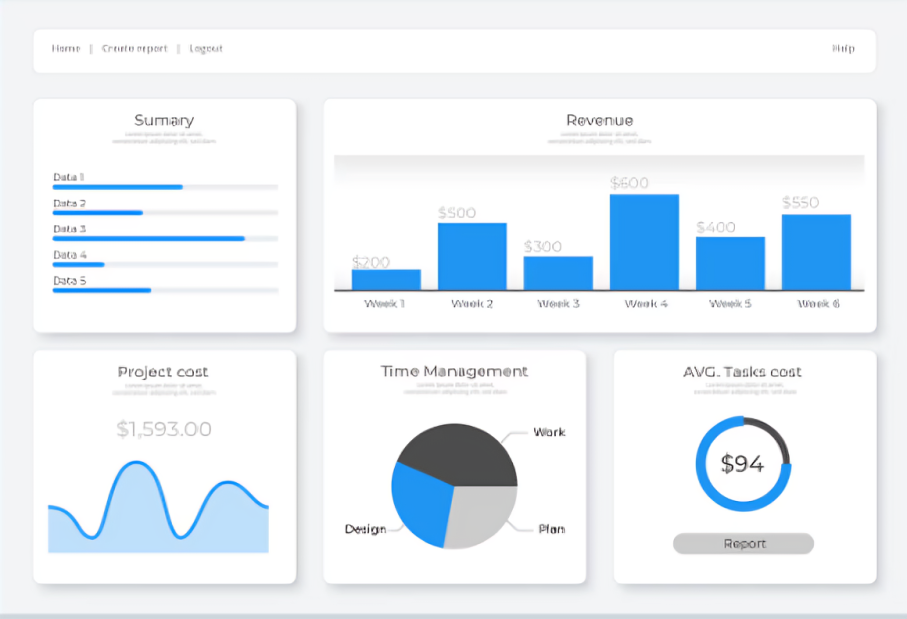907x619 pixels.
Task: Click the Week 2 $500 bar
Action: click(x=472, y=256)
